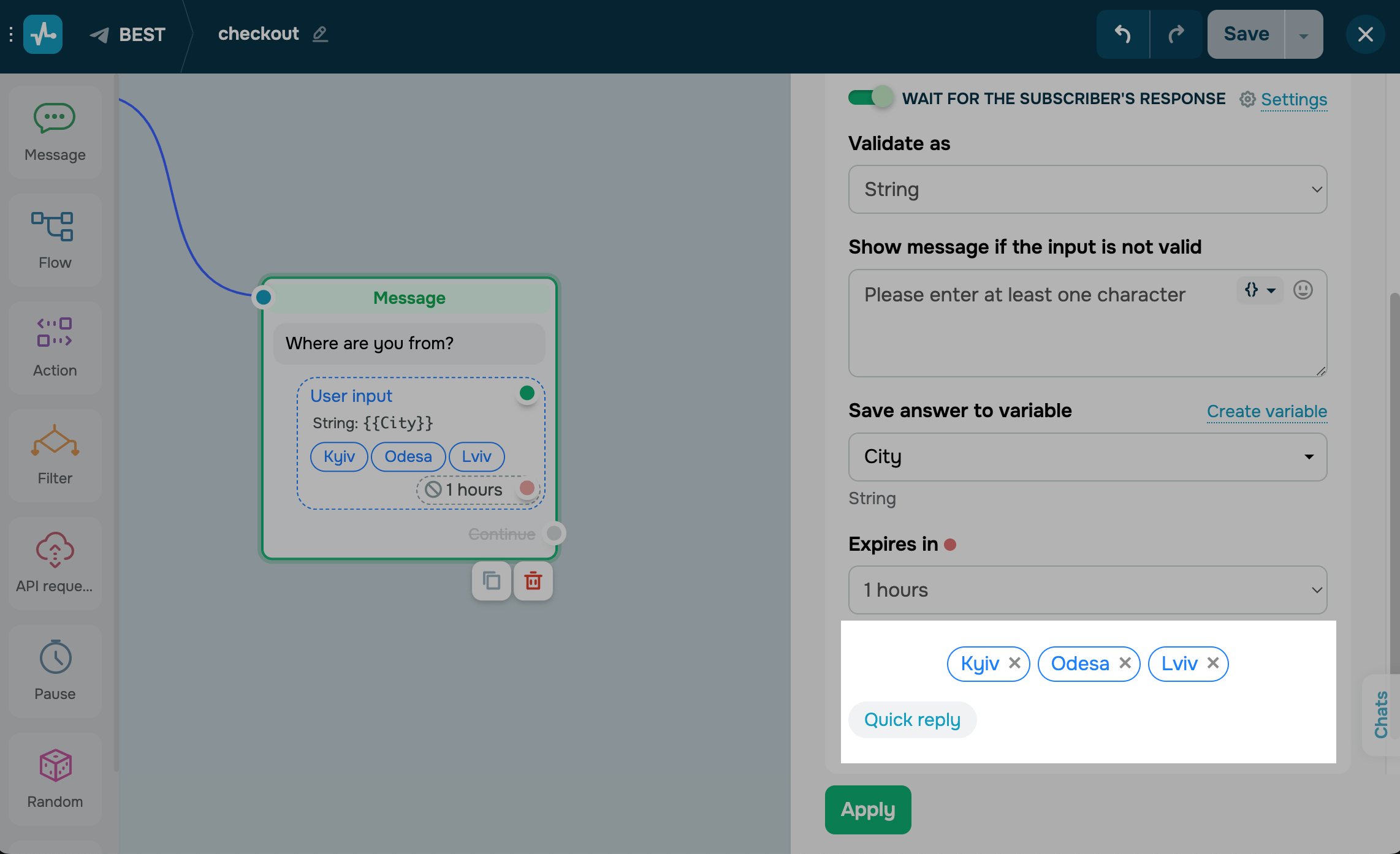Pick the Action block icon

[x=55, y=347]
